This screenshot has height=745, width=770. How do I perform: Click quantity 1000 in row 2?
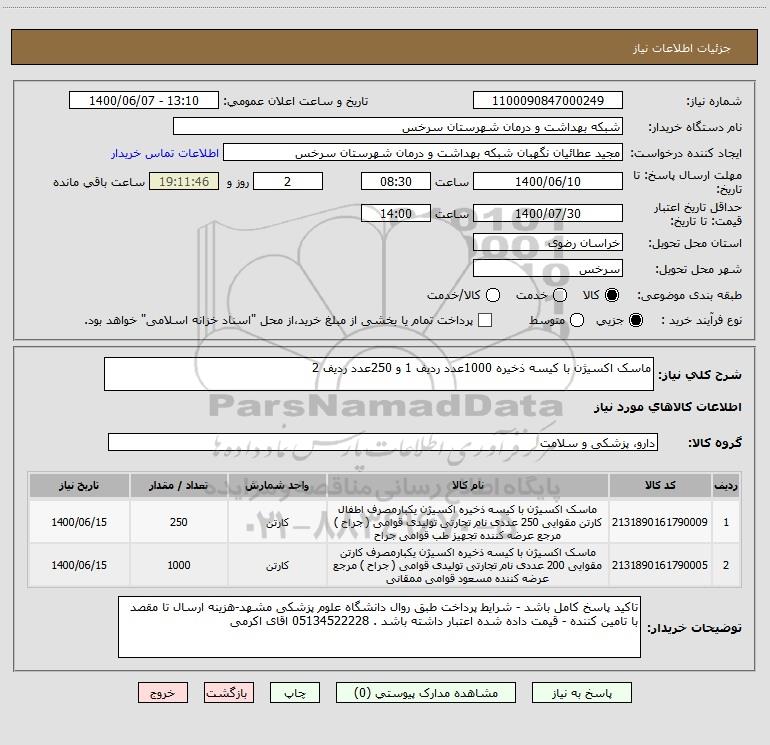(179, 565)
